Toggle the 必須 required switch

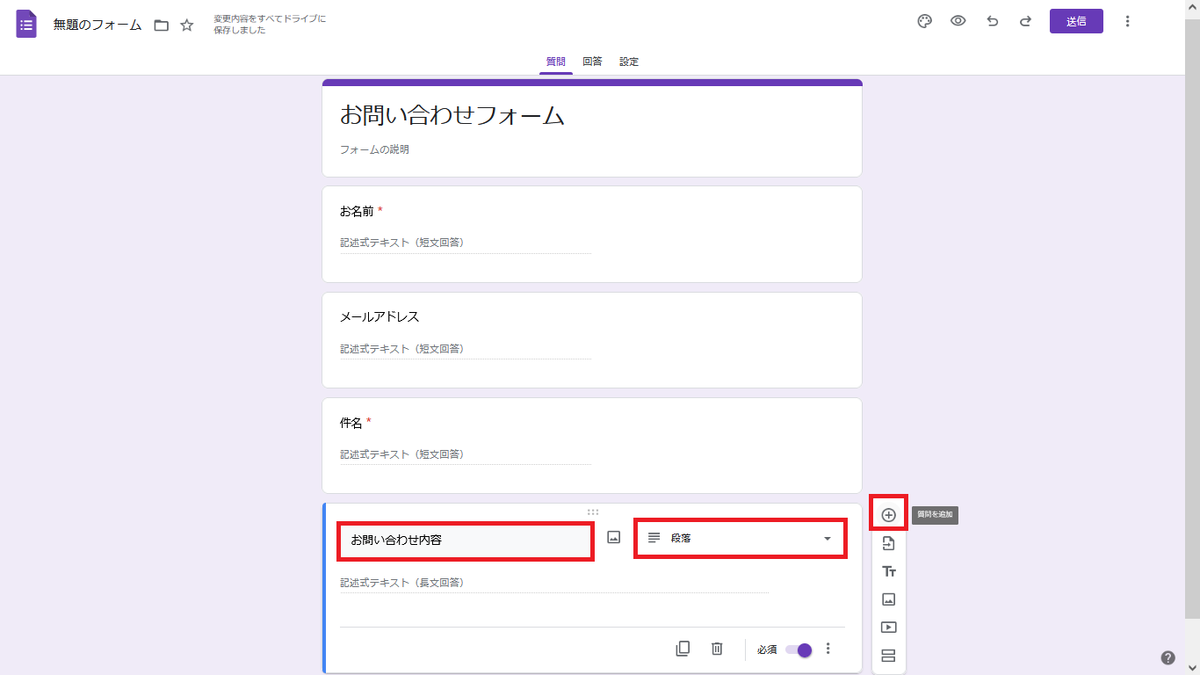tap(799, 649)
